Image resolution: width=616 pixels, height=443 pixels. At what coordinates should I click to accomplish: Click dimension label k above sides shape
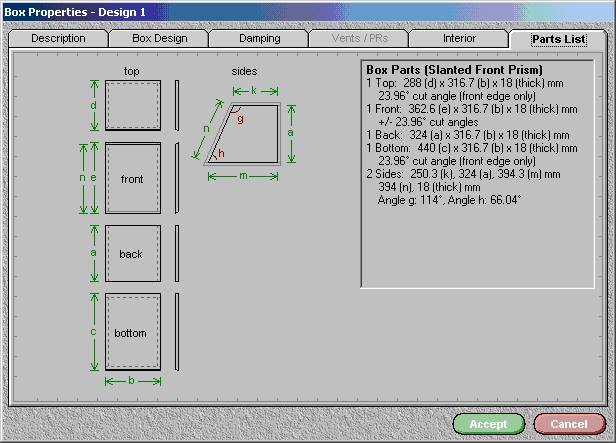point(254,90)
